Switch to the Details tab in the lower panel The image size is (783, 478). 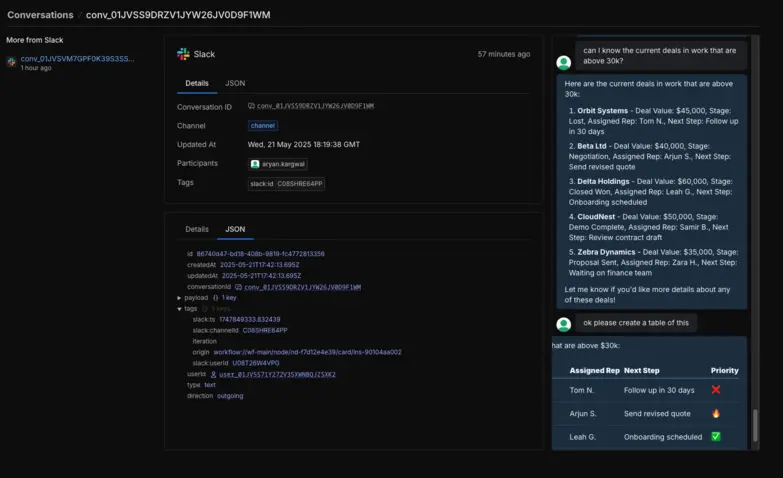pyautogui.click(x=197, y=229)
